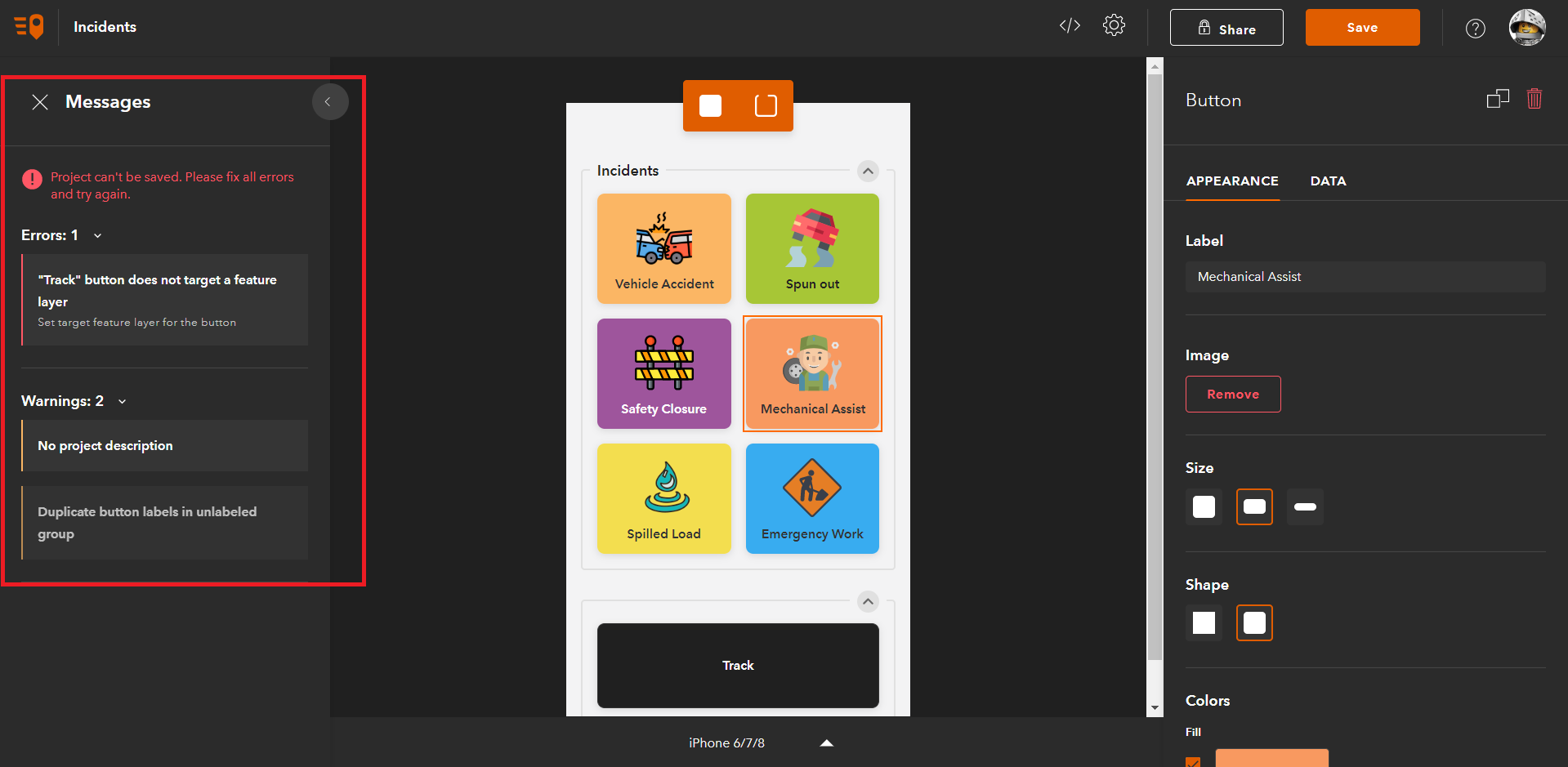Add a single button from the orange toolbar
This screenshot has height=767, width=1568.
[x=710, y=105]
